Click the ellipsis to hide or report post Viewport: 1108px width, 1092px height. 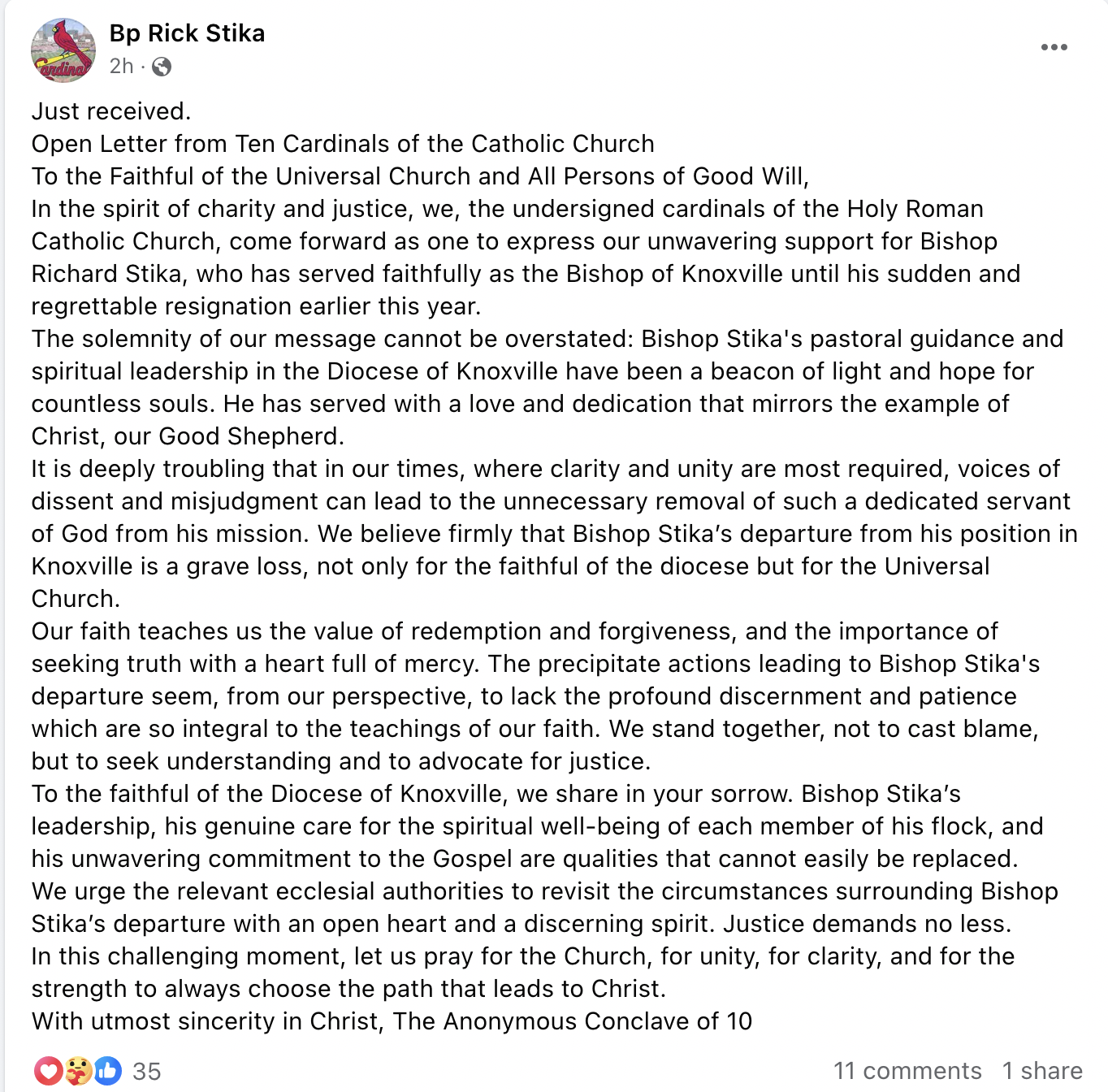click(x=1053, y=47)
